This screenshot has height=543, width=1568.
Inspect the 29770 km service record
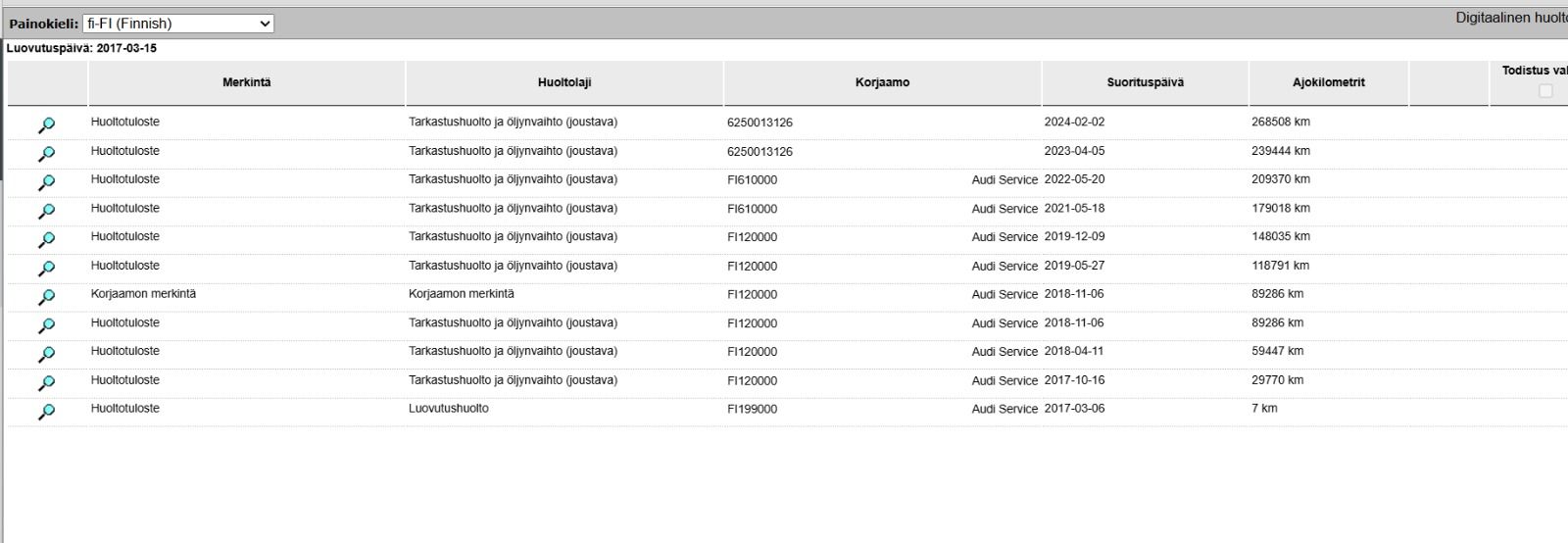(x=46, y=383)
